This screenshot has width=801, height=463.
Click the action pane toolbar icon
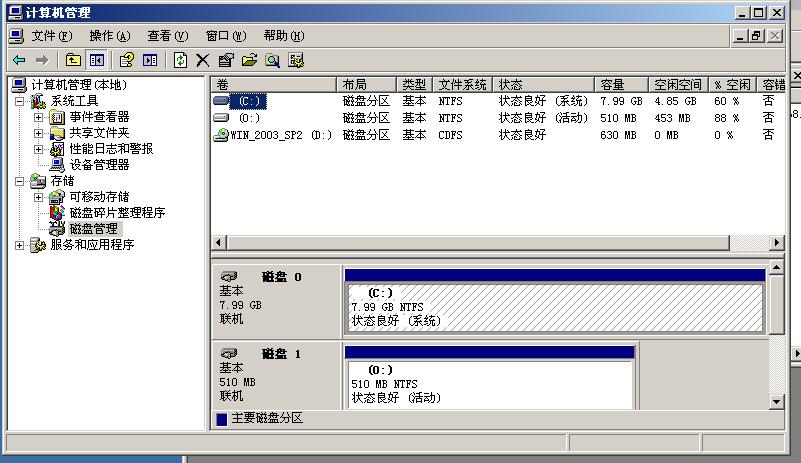[x=150, y=60]
